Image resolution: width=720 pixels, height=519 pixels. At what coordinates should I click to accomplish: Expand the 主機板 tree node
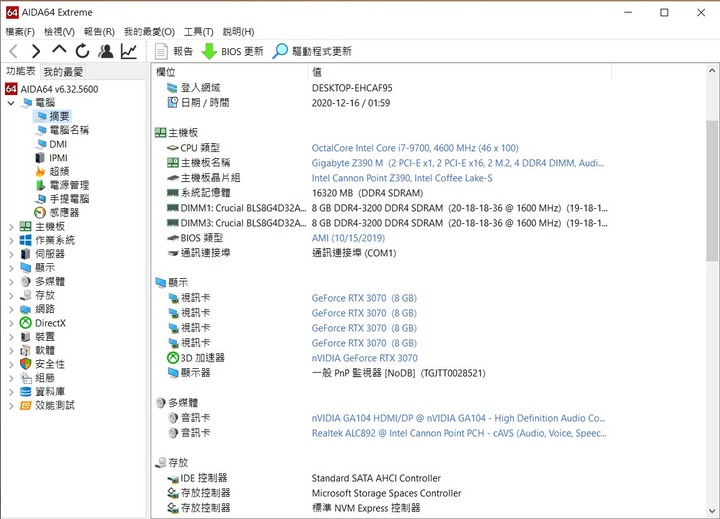coord(11,226)
